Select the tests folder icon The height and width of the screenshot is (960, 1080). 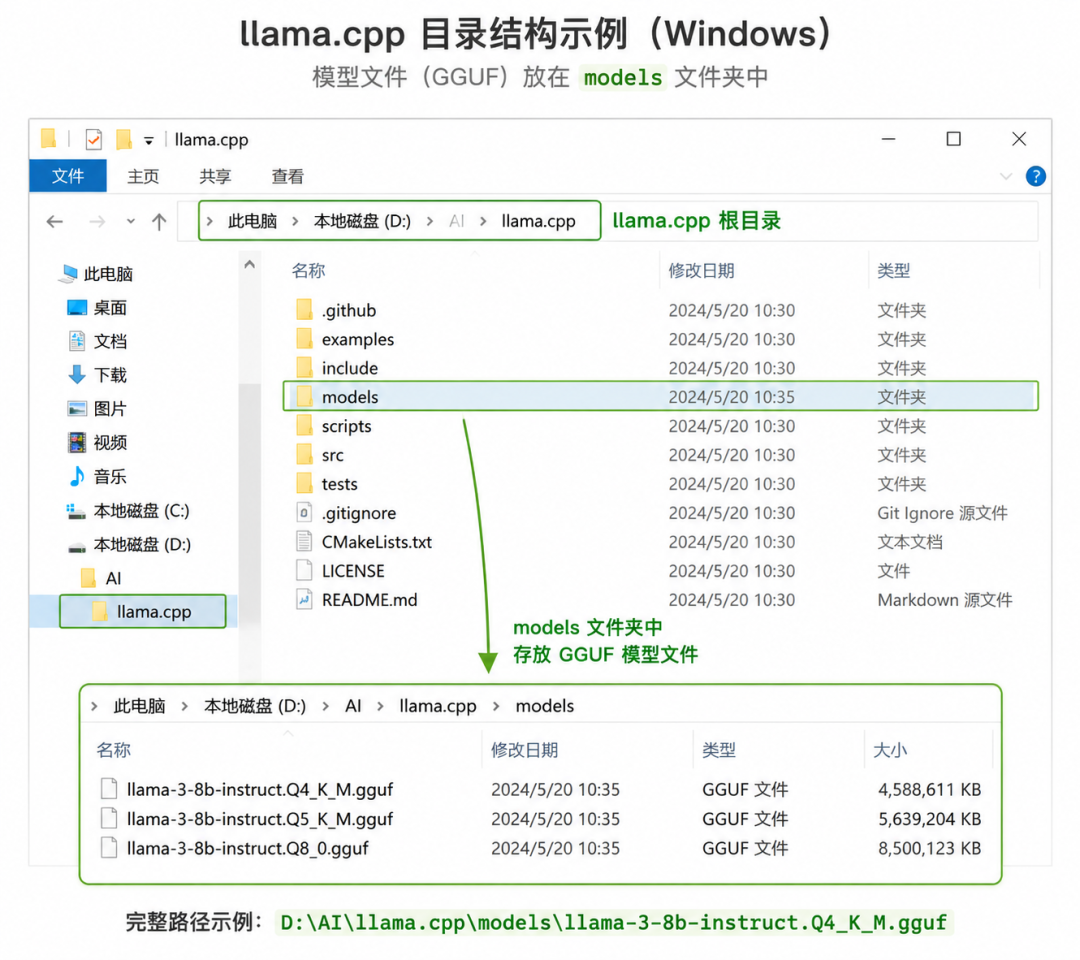304,483
